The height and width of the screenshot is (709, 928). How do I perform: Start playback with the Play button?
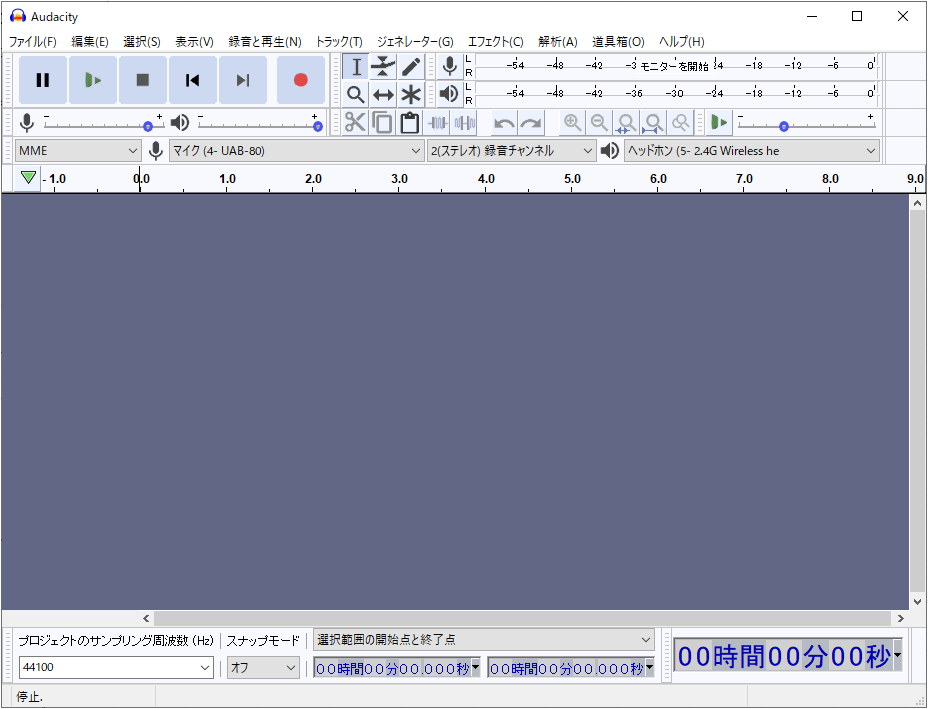tap(93, 80)
